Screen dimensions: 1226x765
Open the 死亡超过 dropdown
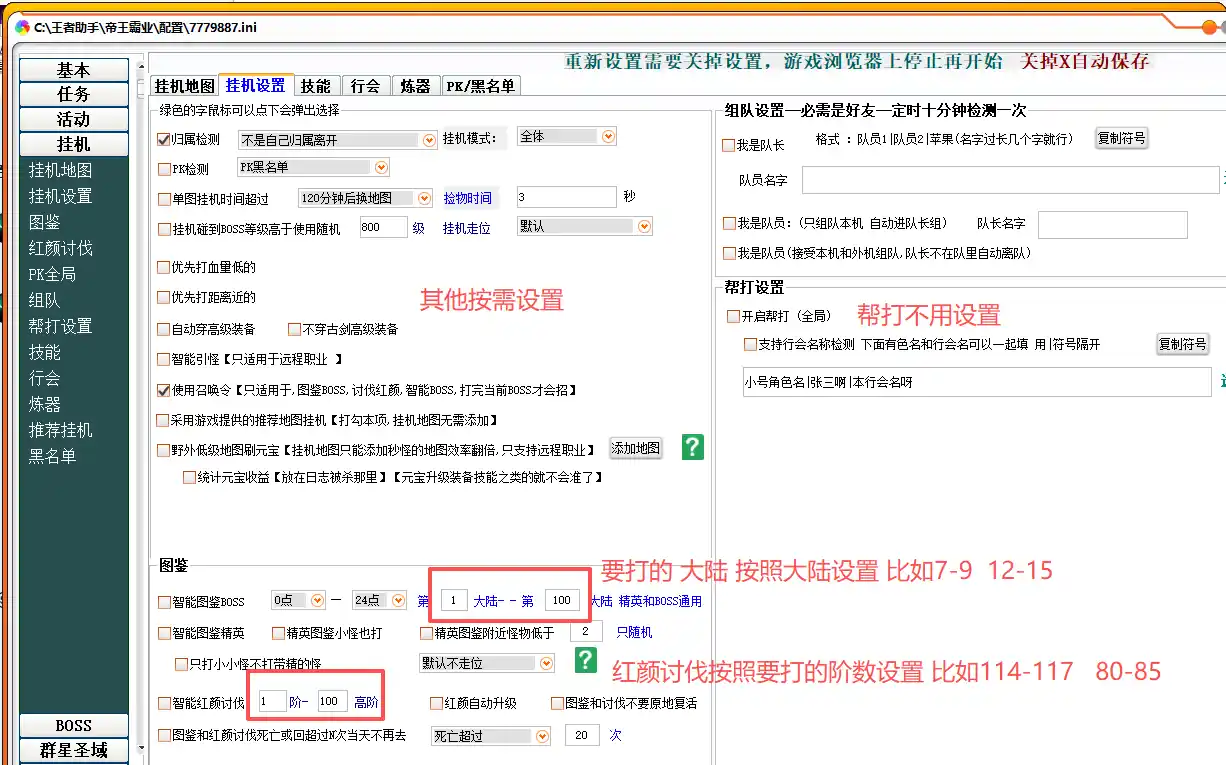[543, 736]
